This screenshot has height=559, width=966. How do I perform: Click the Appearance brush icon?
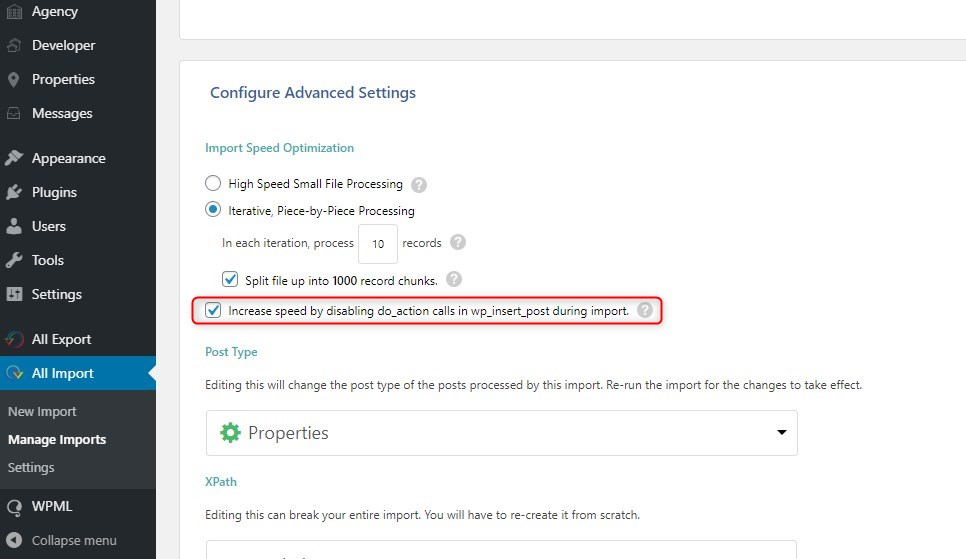tap(14, 158)
